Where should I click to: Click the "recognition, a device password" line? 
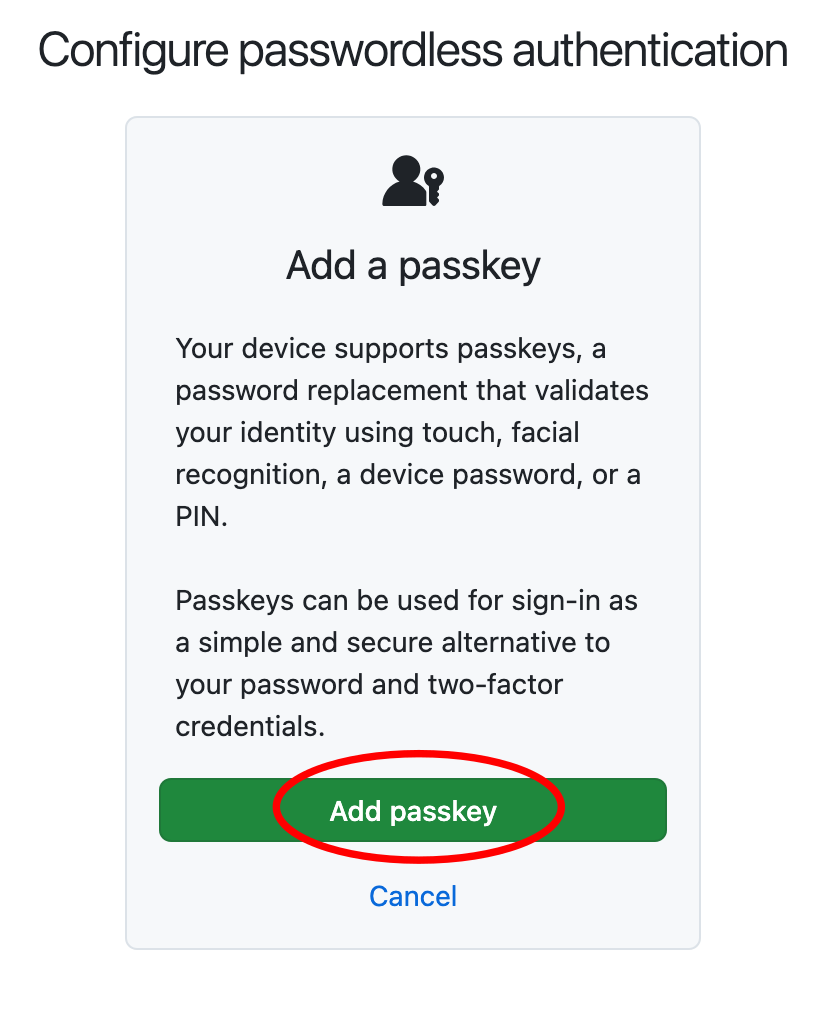pos(408,474)
